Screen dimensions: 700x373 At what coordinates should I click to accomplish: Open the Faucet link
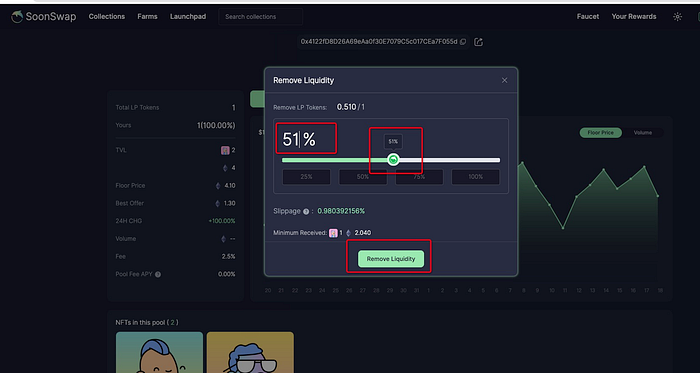coord(588,17)
